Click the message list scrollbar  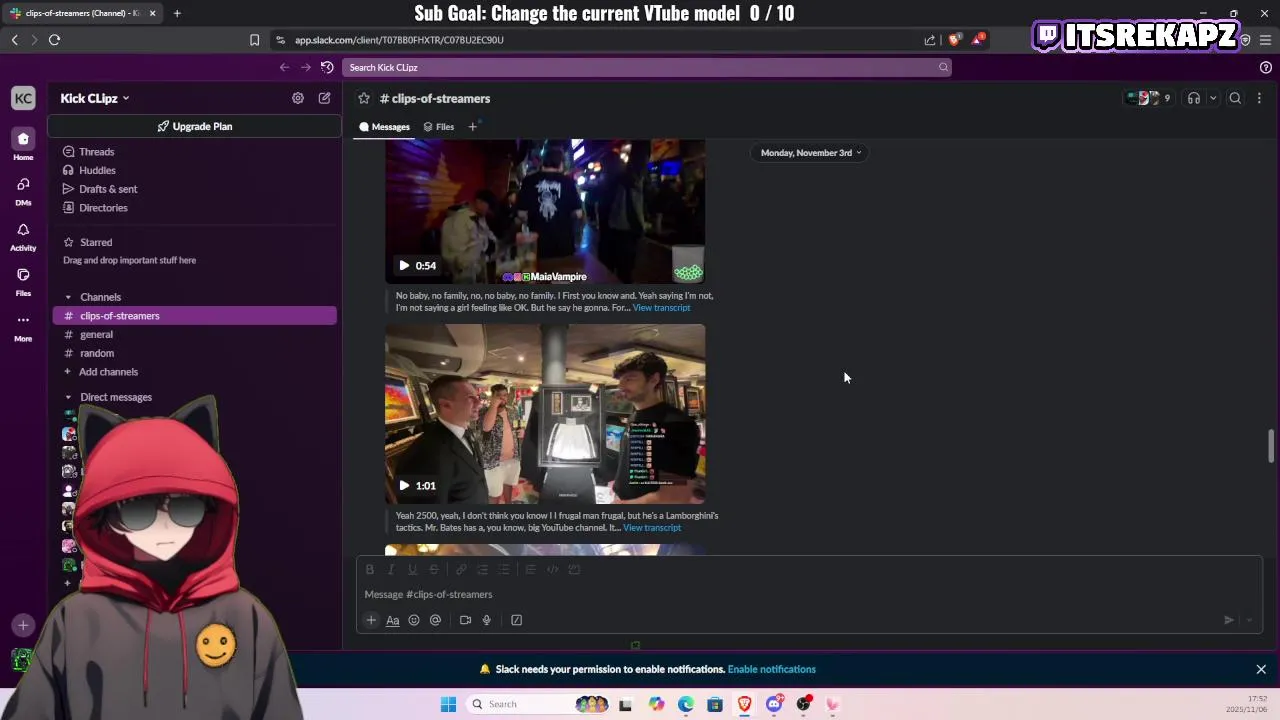pyautogui.click(x=1271, y=446)
